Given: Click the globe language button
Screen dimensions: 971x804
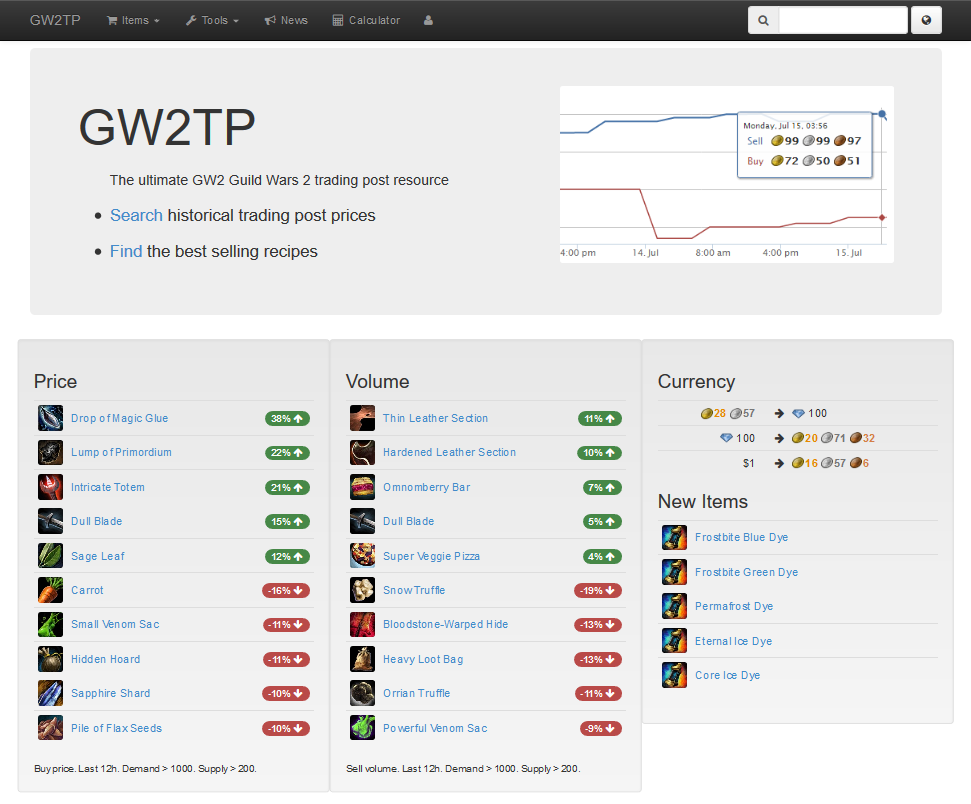Looking at the screenshot, I should click(x=926, y=20).
